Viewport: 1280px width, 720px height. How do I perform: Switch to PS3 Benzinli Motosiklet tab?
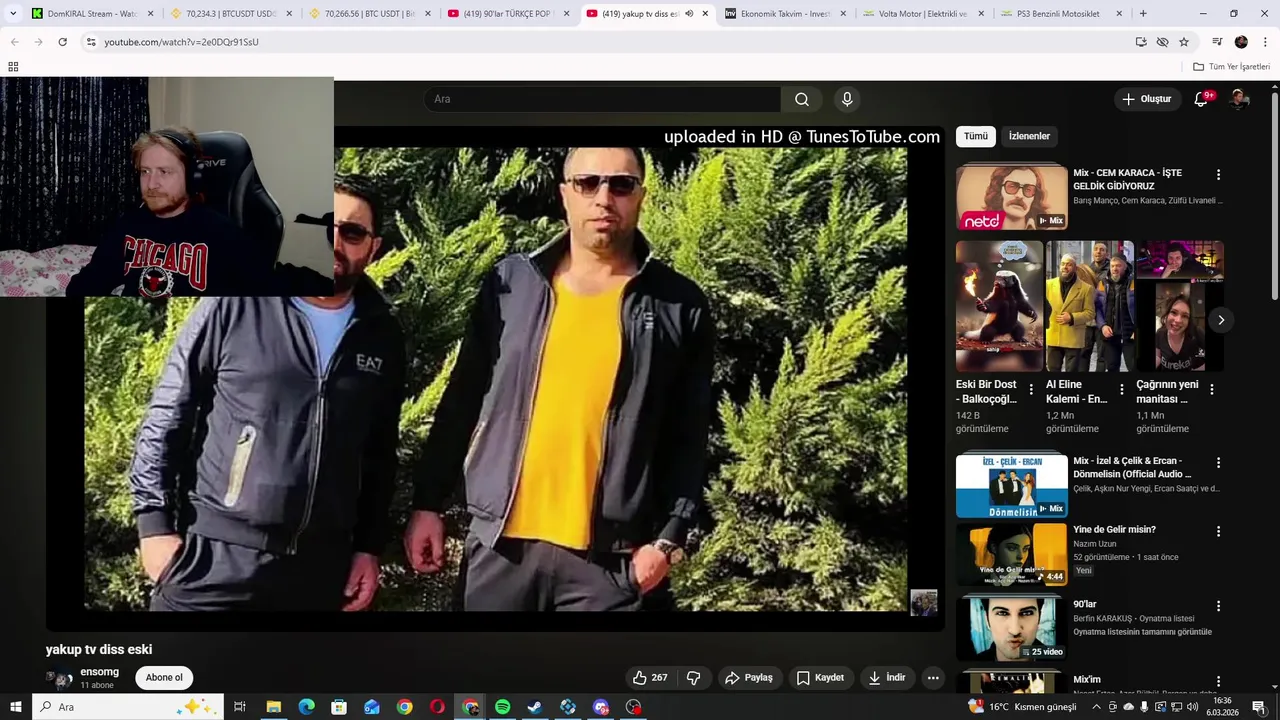point(1060,14)
